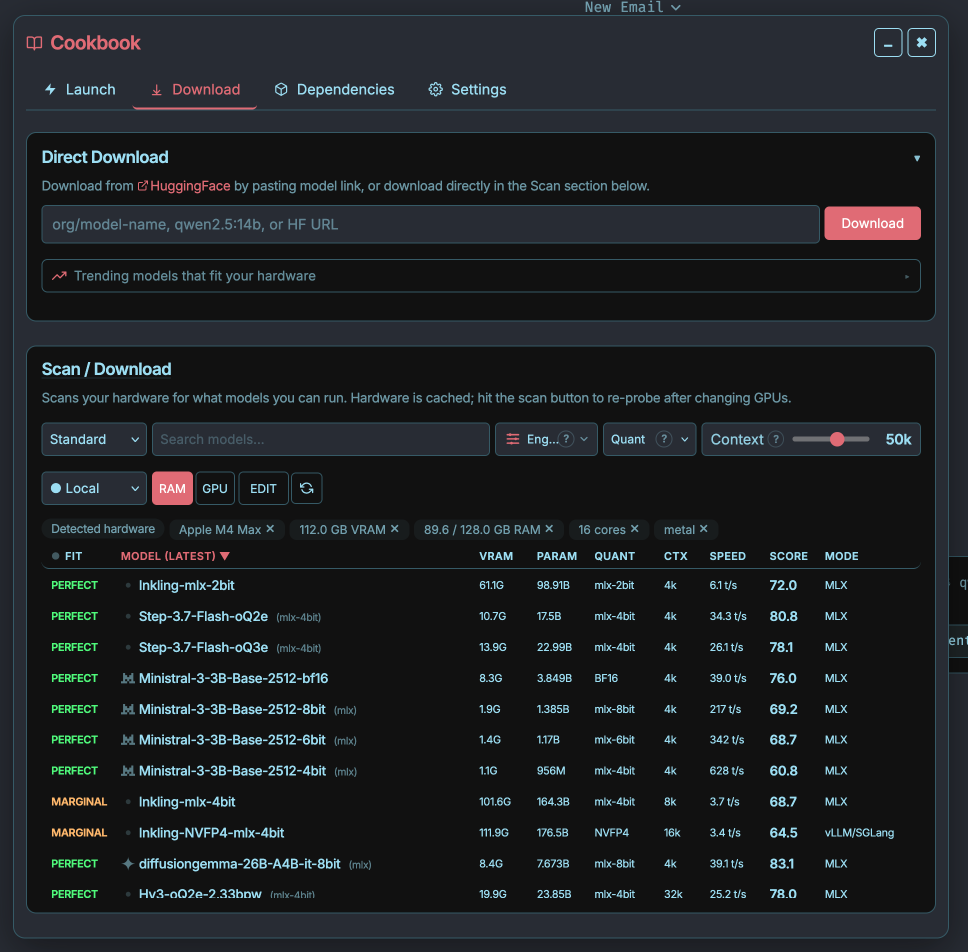The width and height of the screenshot is (968, 952).
Task: Open New Email dropdown in background window
Action: tap(633, 7)
